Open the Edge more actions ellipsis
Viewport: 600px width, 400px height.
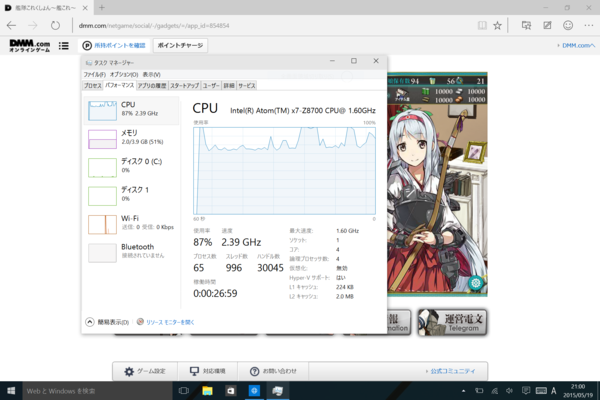[589, 26]
